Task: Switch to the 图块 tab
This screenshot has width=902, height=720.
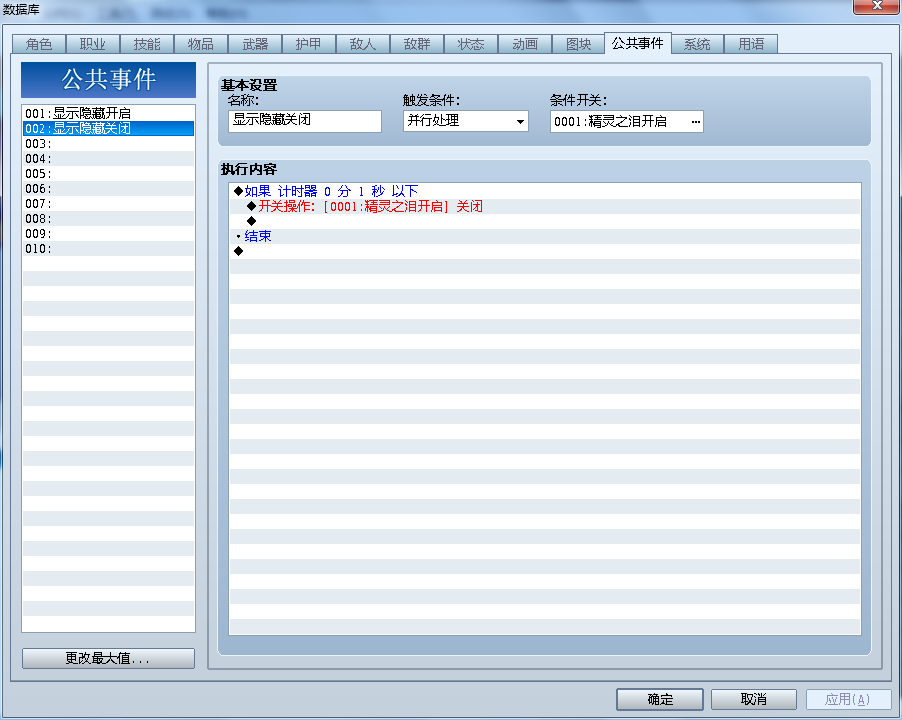Action: pyautogui.click(x=579, y=44)
